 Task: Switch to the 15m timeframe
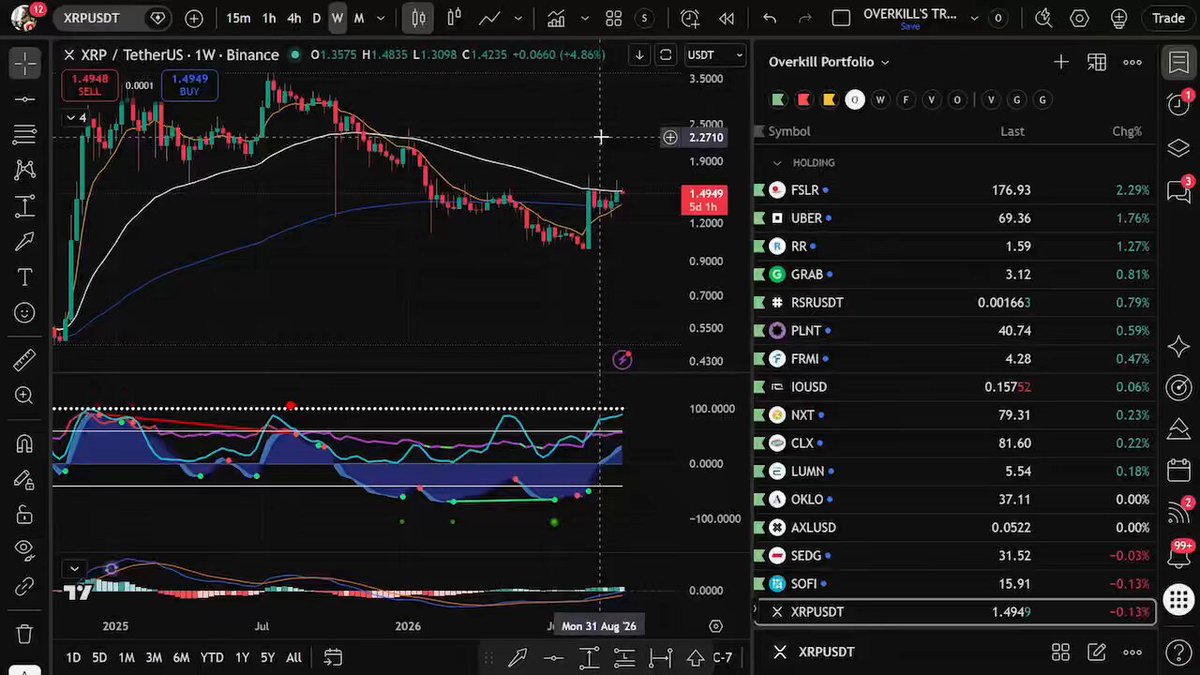(238, 18)
